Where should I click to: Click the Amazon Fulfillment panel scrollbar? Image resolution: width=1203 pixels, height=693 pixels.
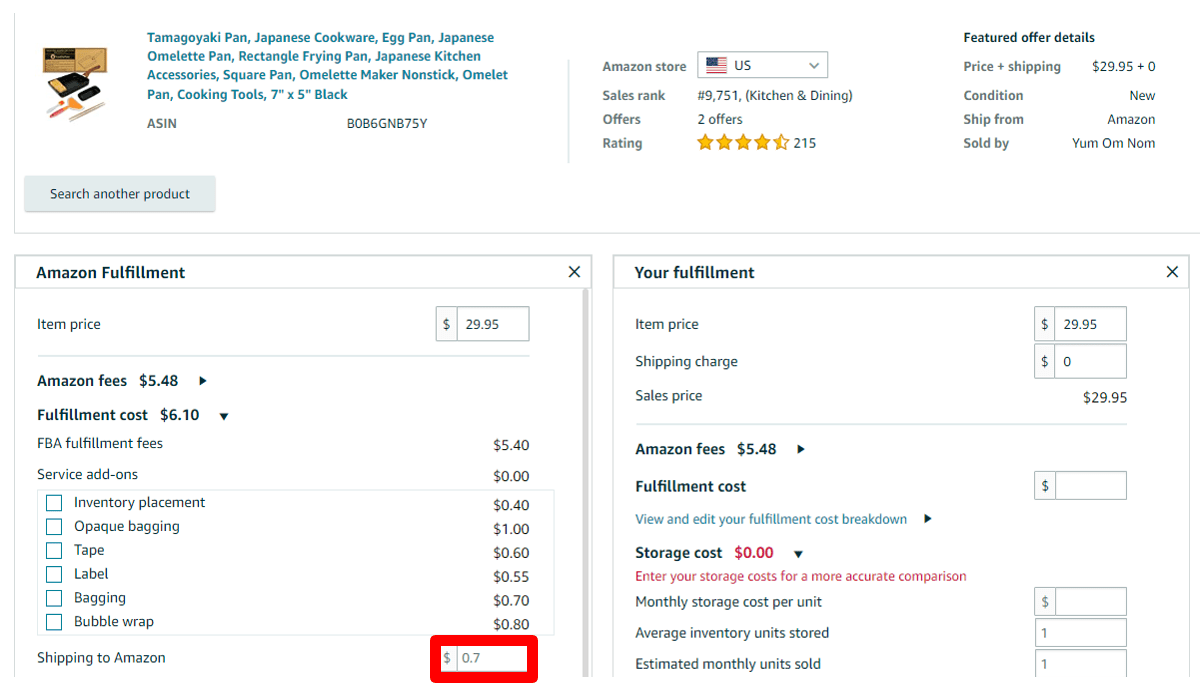tap(585, 485)
